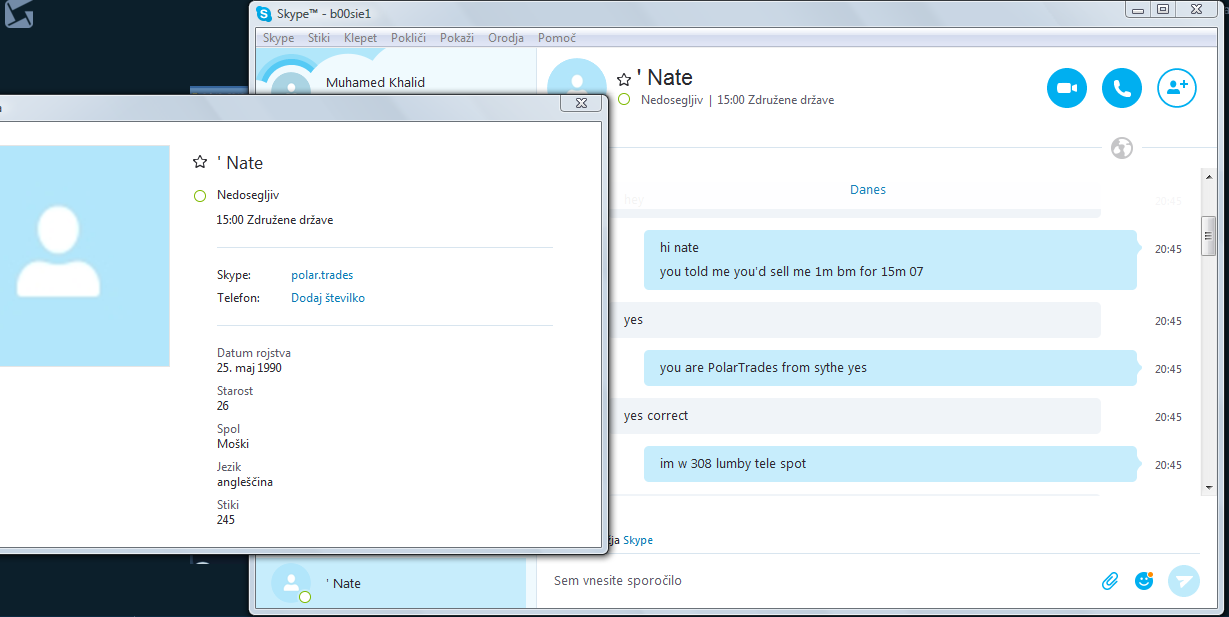Click birth date 25. maj 1990
1229x617 pixels.
click(x=250, y=368)
